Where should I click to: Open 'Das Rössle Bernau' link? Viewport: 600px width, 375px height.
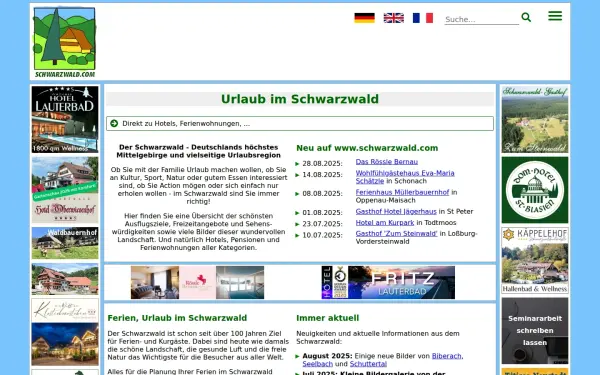(386, 162)
